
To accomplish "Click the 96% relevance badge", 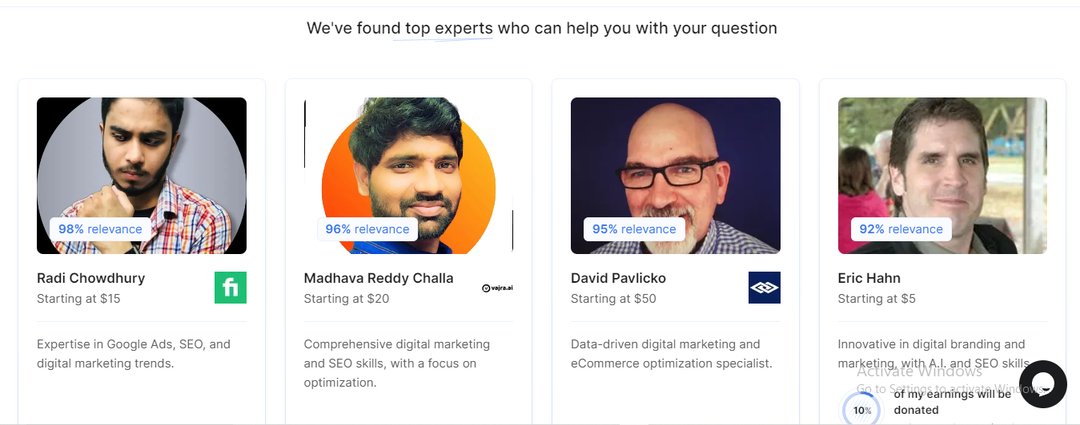I will click(367, 229).
